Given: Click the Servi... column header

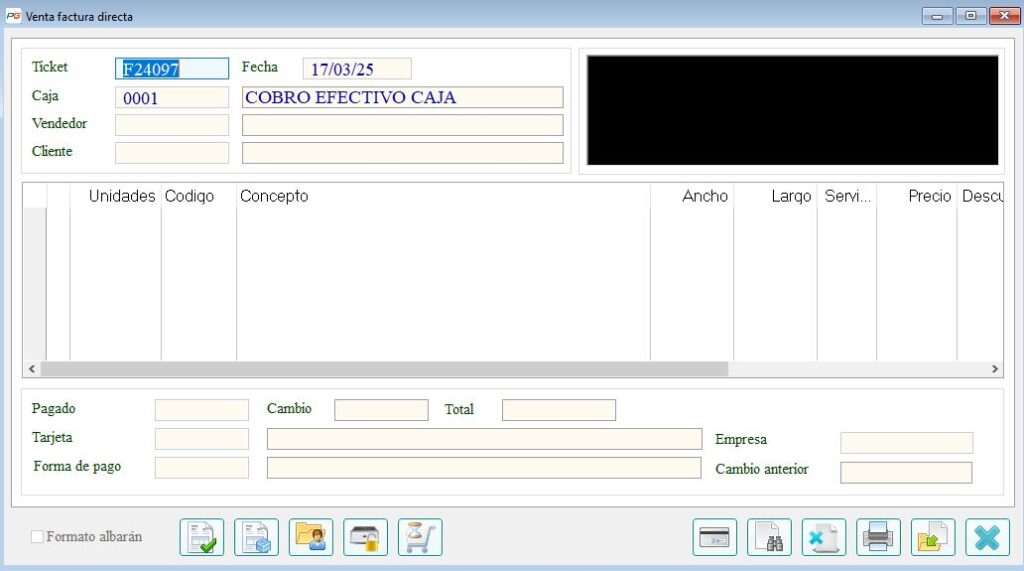Looking at the screenshot, I should (847, 196).
